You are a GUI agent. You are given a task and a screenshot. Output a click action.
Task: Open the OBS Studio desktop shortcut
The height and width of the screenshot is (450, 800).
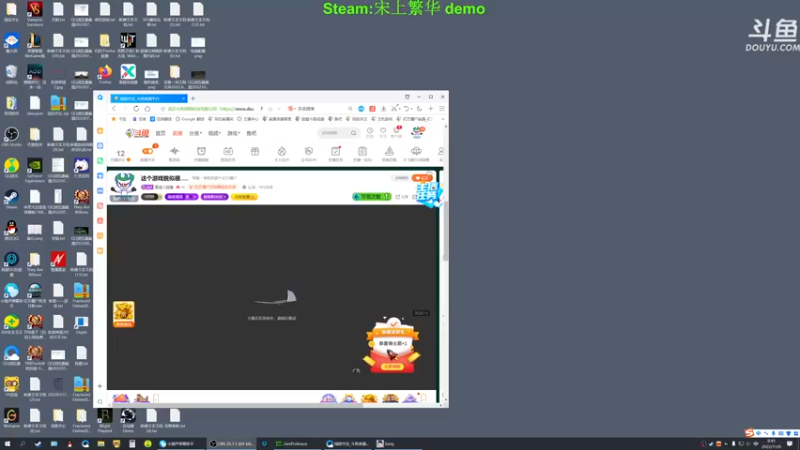(x=11, y=137)
